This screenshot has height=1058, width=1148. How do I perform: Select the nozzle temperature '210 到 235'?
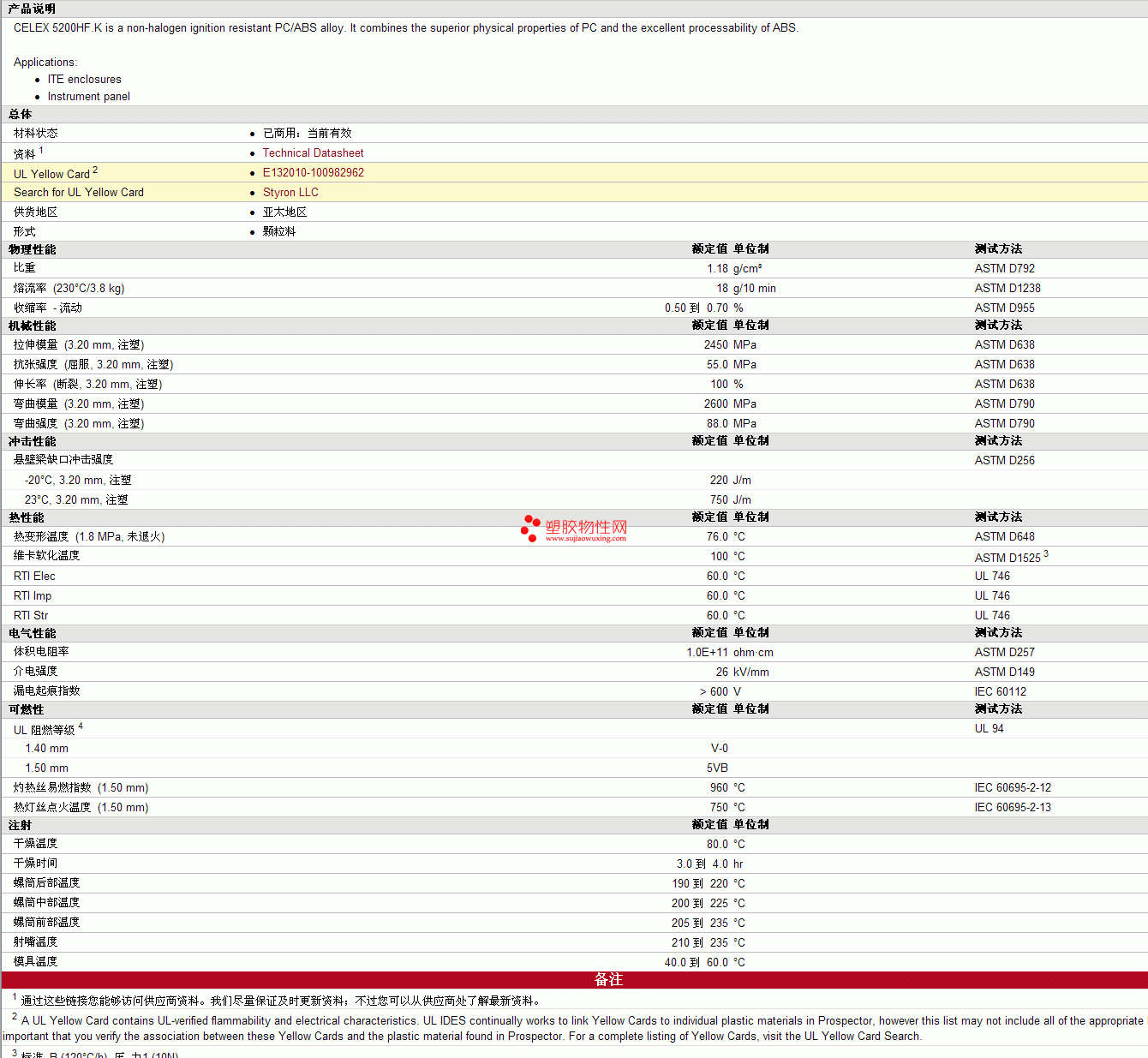700,942
